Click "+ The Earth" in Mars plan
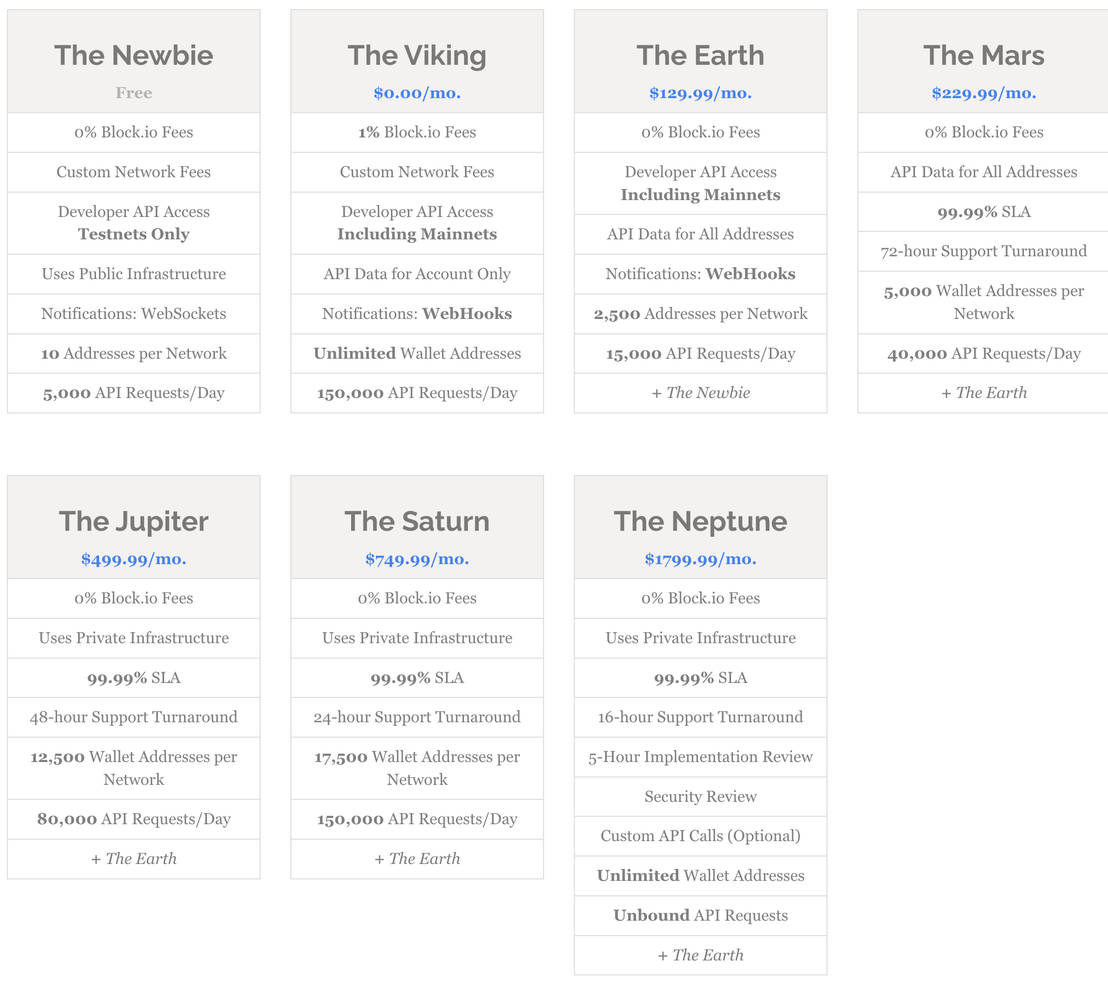Screen dimensions: 1108x985 click(984, 393)
